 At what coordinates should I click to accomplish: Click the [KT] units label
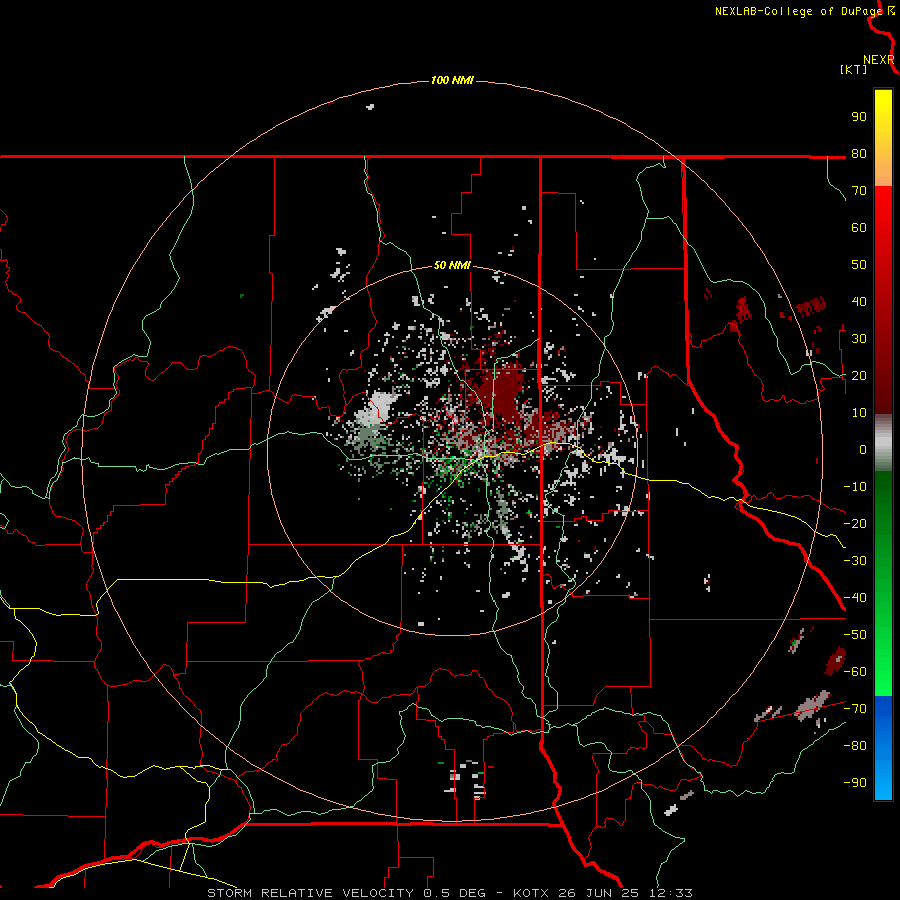point(853,69)
